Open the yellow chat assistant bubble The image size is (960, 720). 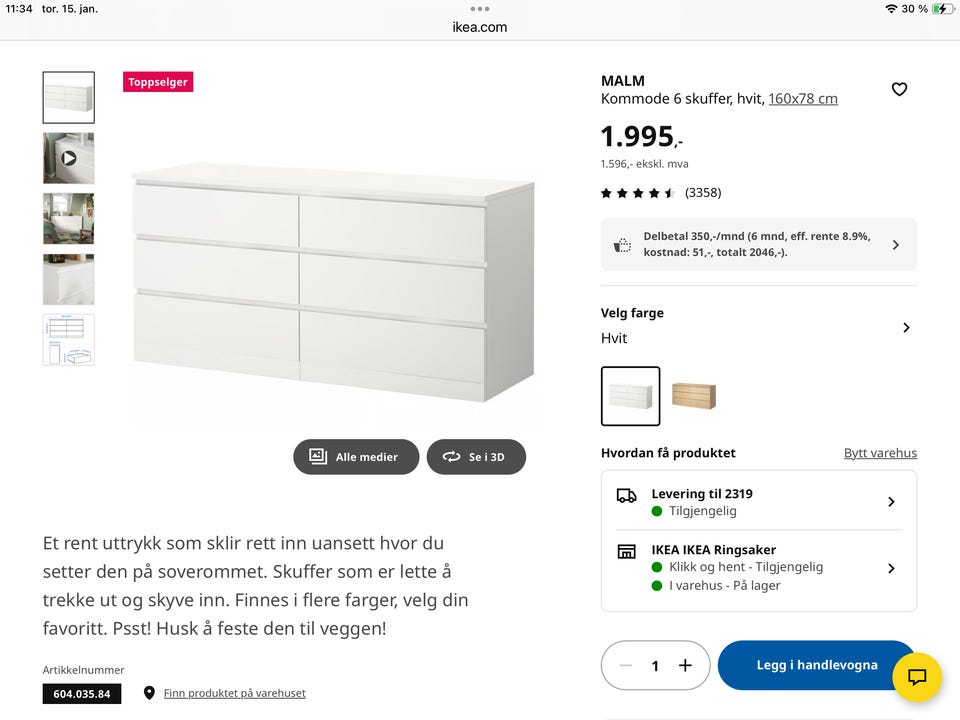pyautogui.click(x=917, y=677)
